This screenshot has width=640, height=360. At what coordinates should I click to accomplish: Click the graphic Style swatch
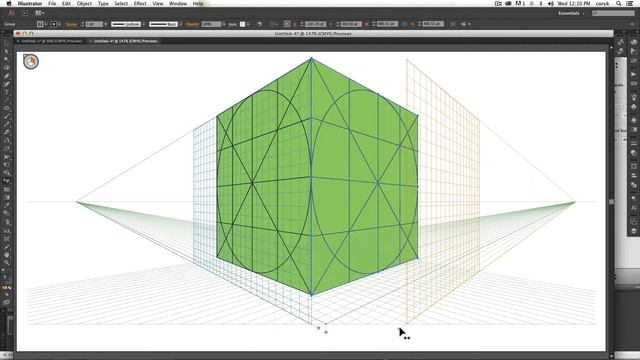click(242, 24)
